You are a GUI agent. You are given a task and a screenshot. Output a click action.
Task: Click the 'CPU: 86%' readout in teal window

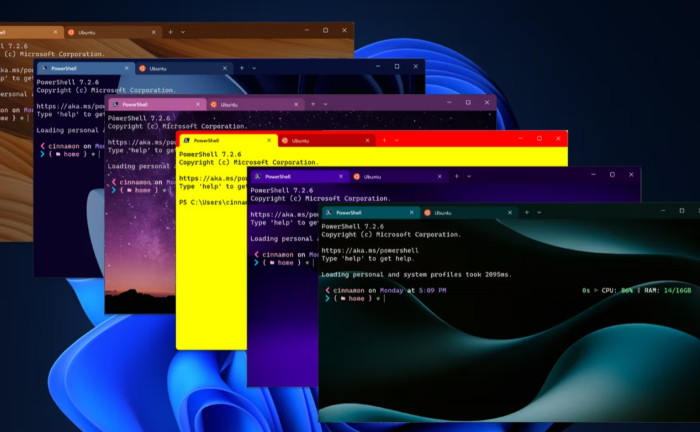617,291
